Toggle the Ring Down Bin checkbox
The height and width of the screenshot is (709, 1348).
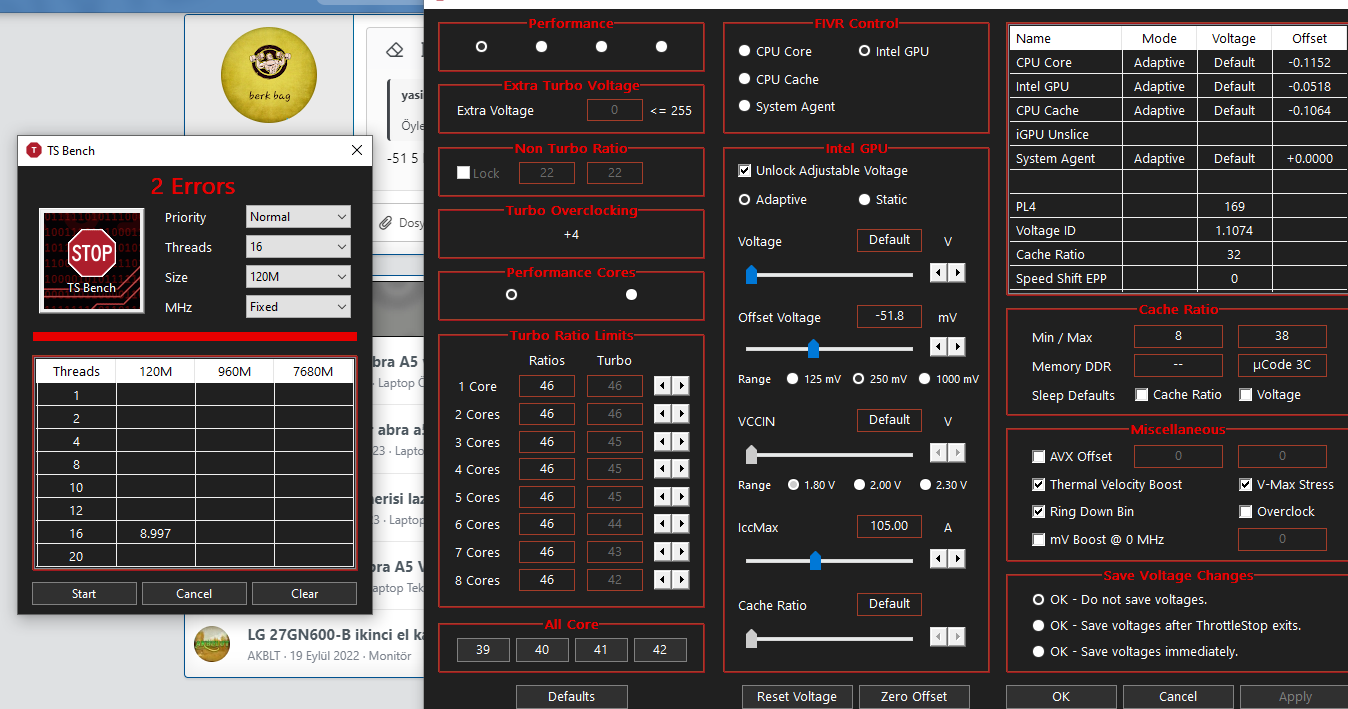tap(1039, 512)
